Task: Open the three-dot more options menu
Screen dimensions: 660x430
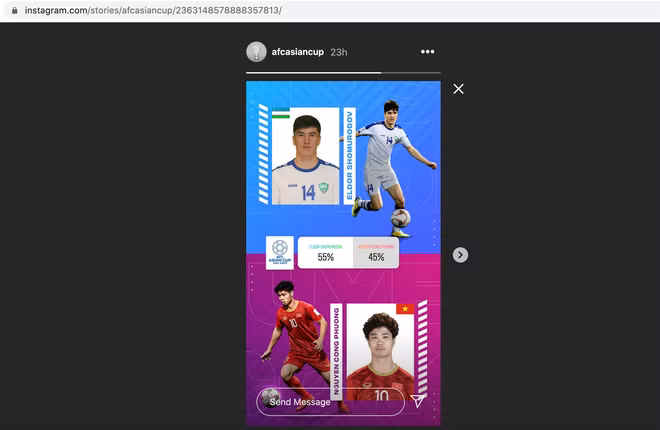Action: [x=427, y=52]
